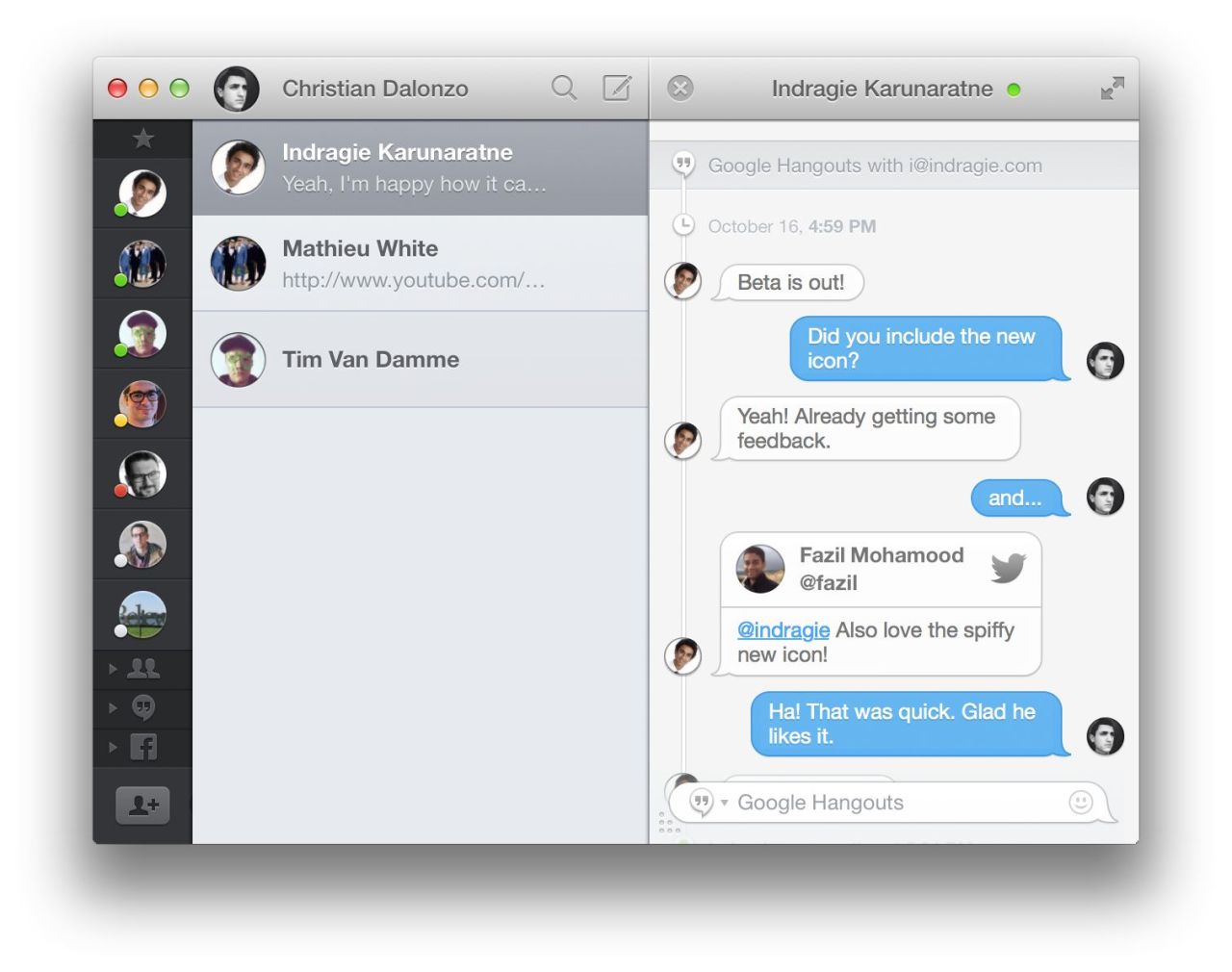The width and height of the screenshot is (1232, 972).
Task: Click Indragie's avatar beside "Beta is out!"
Action: (x=683, y=281)
